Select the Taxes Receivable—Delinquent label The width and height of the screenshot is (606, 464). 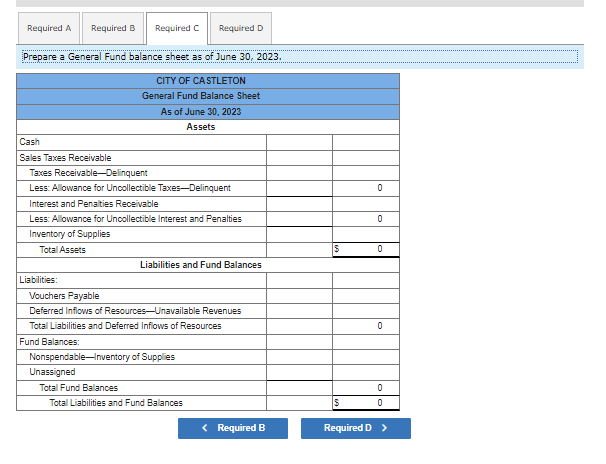click(88, 173)
